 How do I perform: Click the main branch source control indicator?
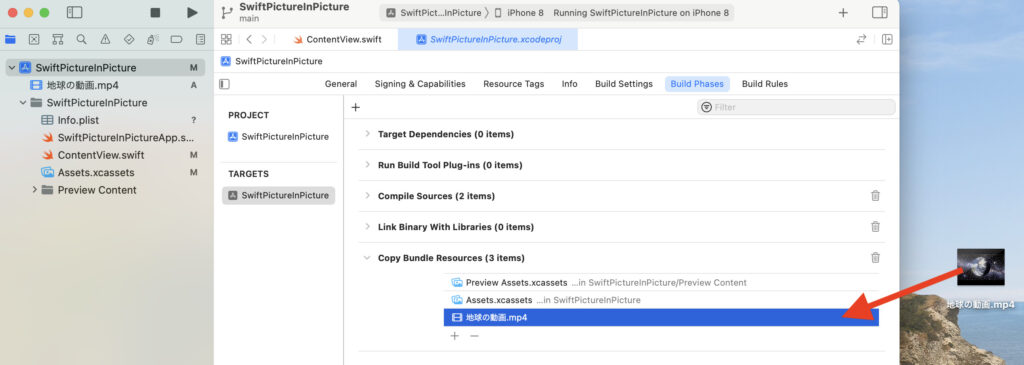point(249,18)
